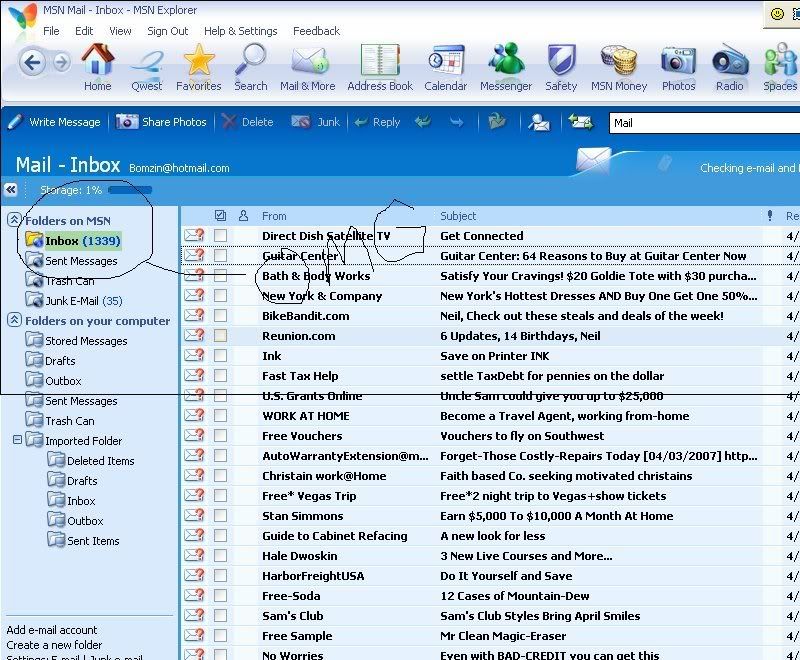
Task: Mark message as Junk
Action: point(315,122)
